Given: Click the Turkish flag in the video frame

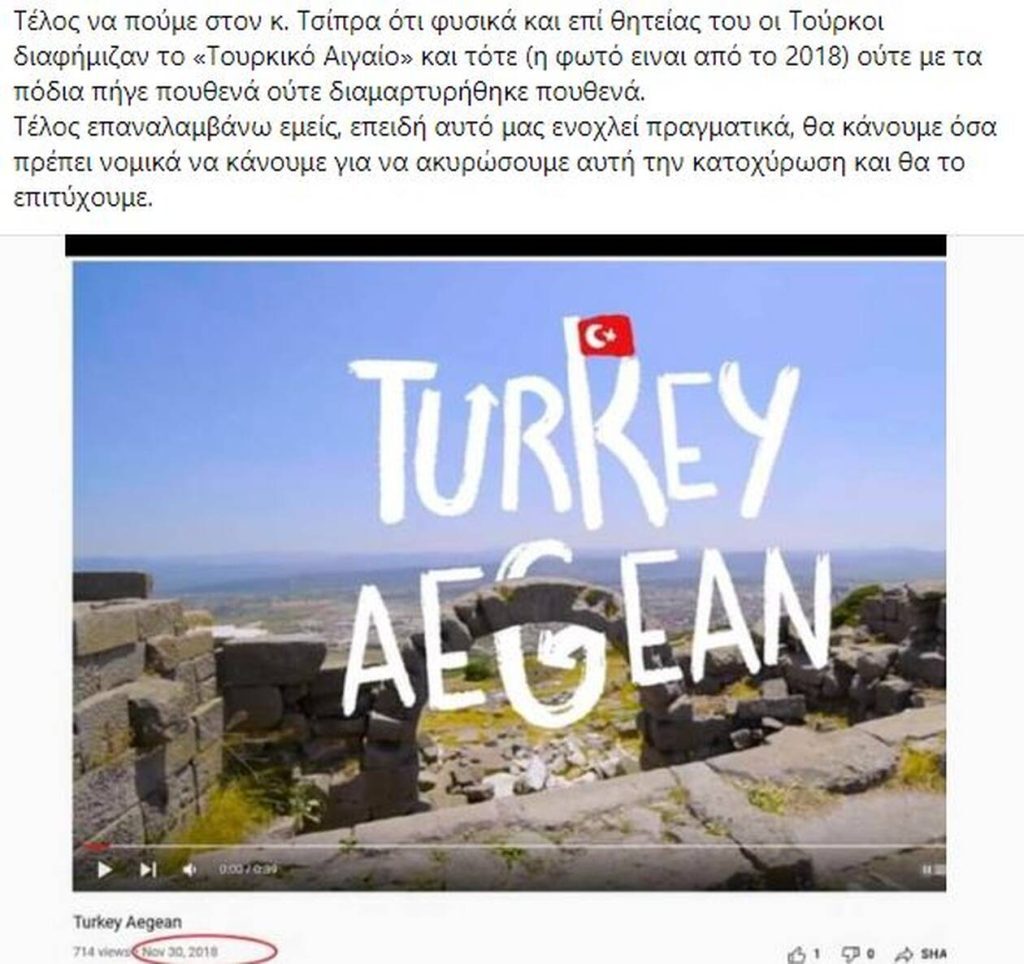Looking at the screenshot, I should (606, 336).
